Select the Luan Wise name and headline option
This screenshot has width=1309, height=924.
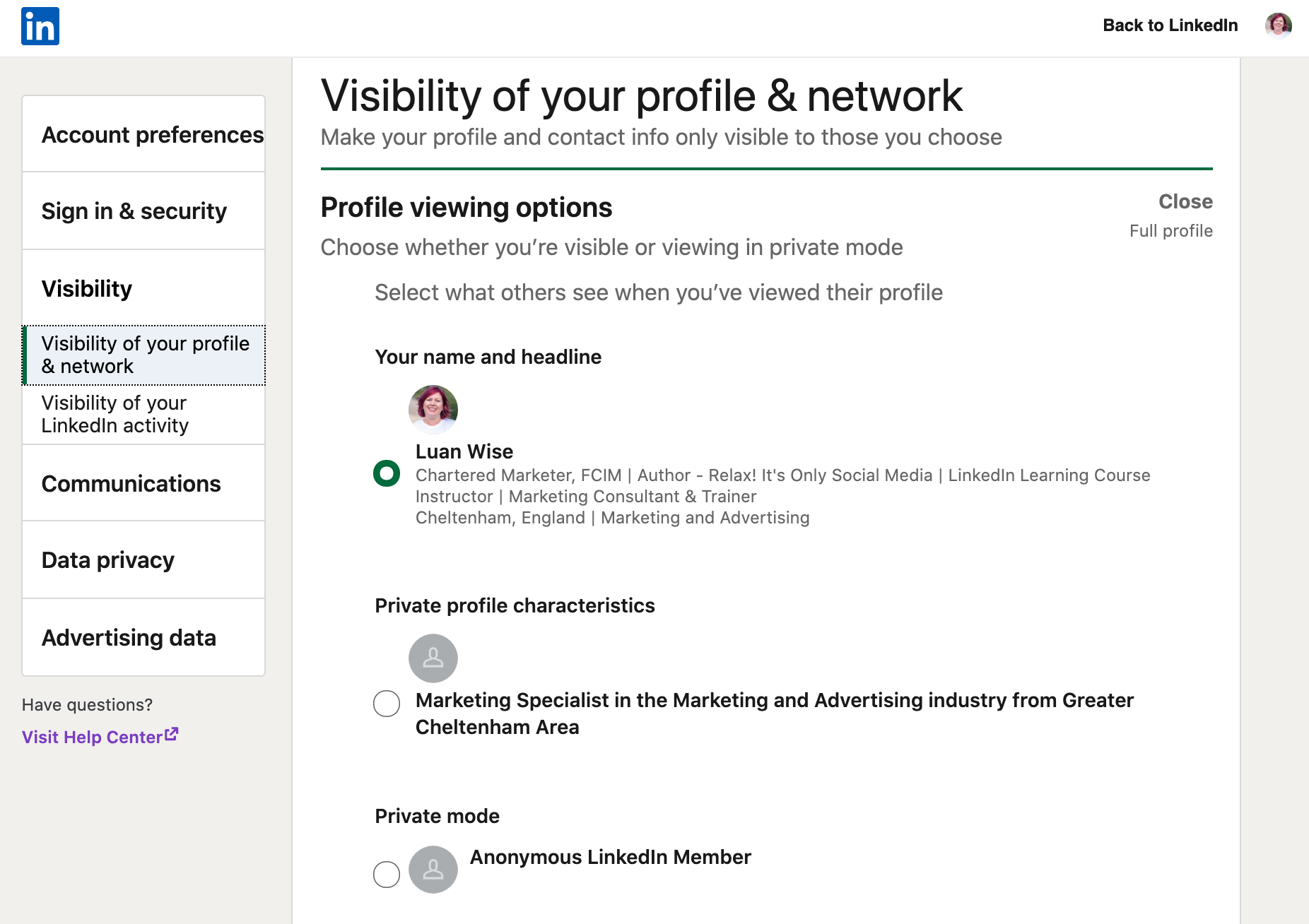tap(387, 473)
